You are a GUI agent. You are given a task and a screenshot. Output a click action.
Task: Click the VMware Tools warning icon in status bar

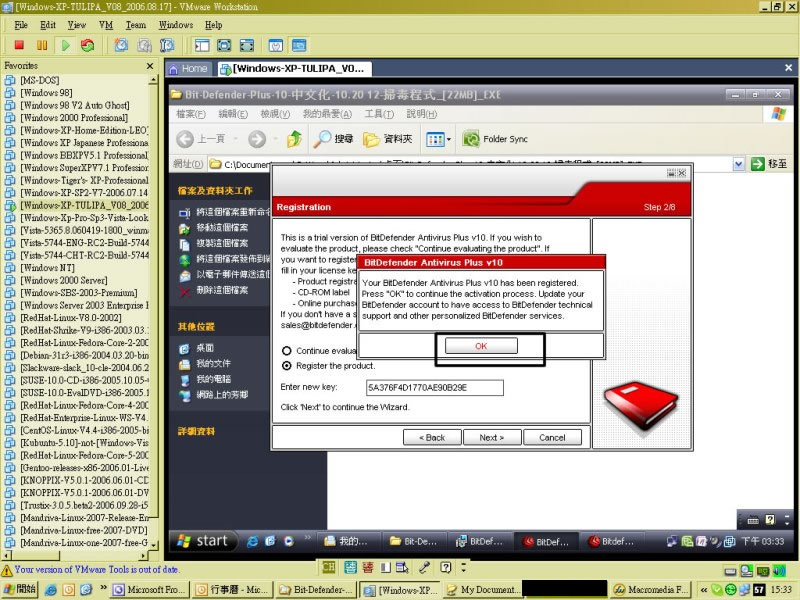click(x=7, y=570)
